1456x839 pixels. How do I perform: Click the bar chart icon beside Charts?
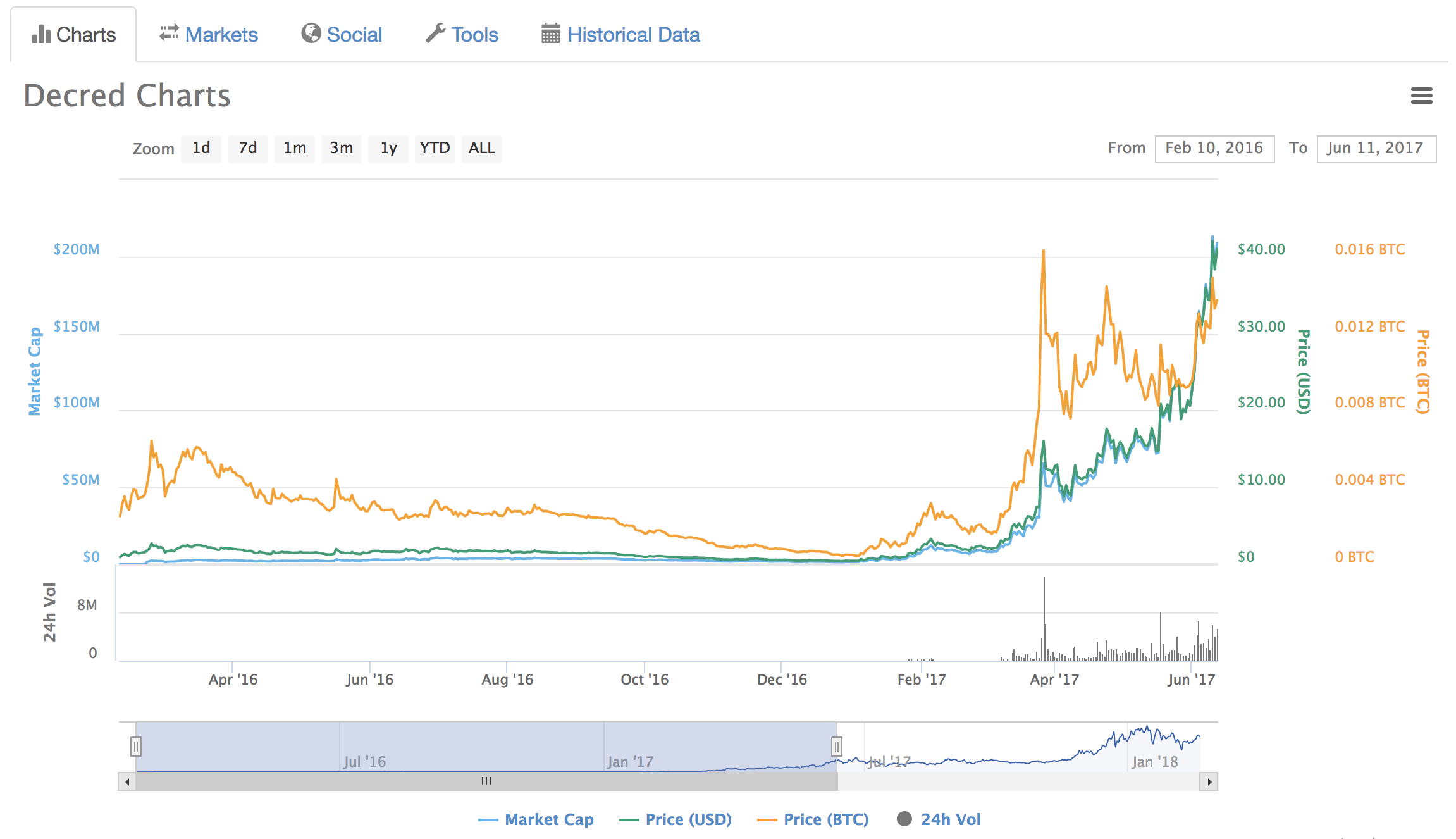40,35
